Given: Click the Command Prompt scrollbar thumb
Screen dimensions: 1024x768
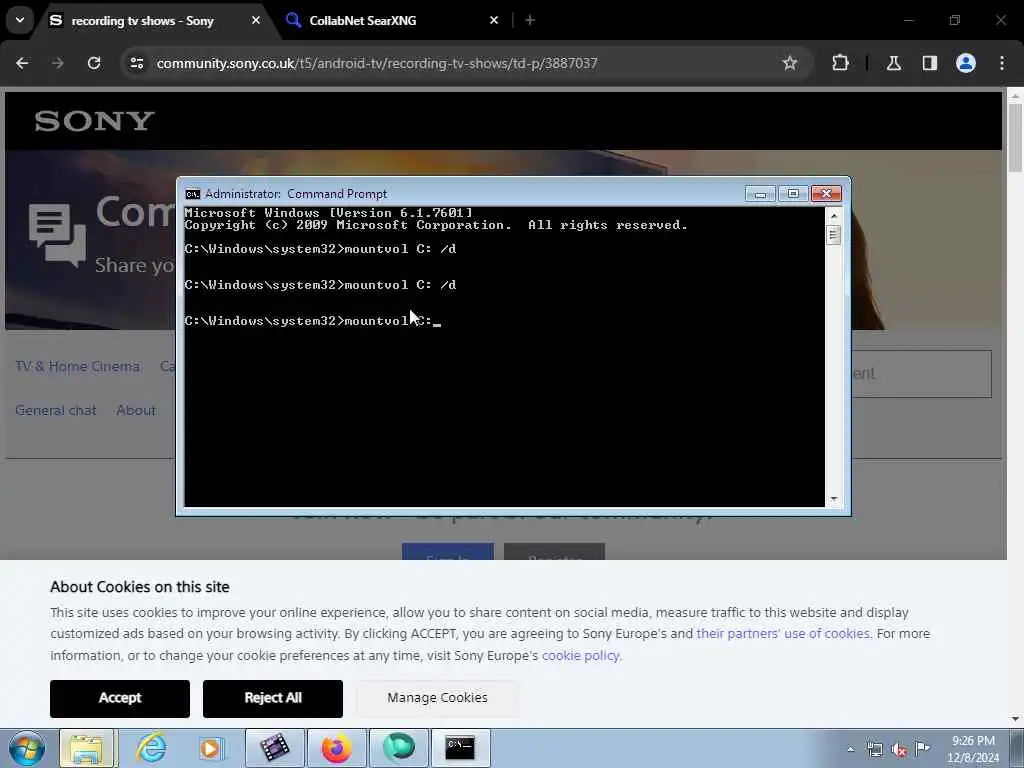Looking at the screenshot, I should point(833,234).
